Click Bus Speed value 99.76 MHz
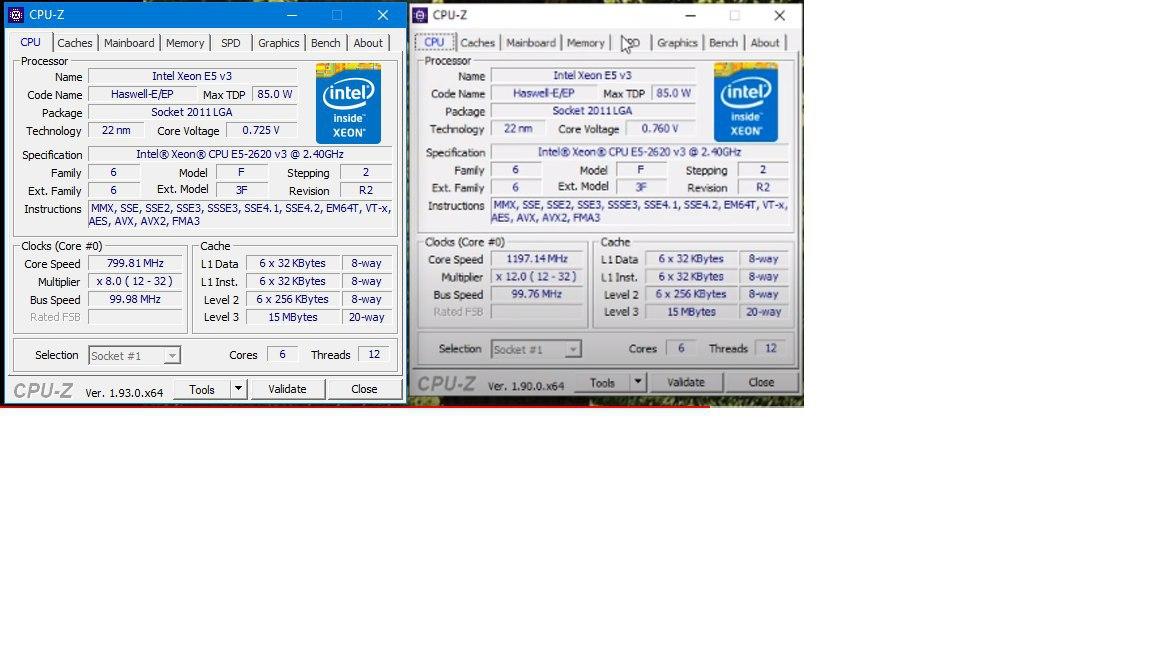The image size is (1152, 648). 537,294
